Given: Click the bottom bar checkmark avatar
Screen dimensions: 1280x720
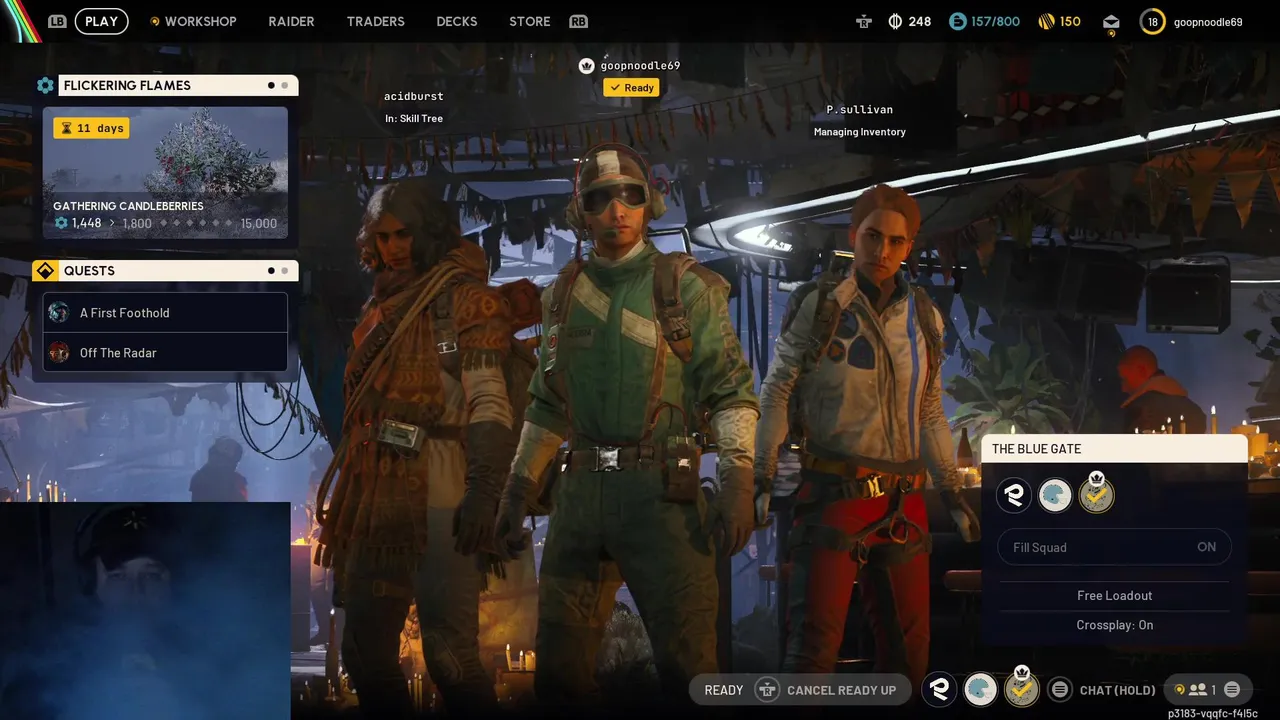Looking at the screenshot, I should point(1022,689).
